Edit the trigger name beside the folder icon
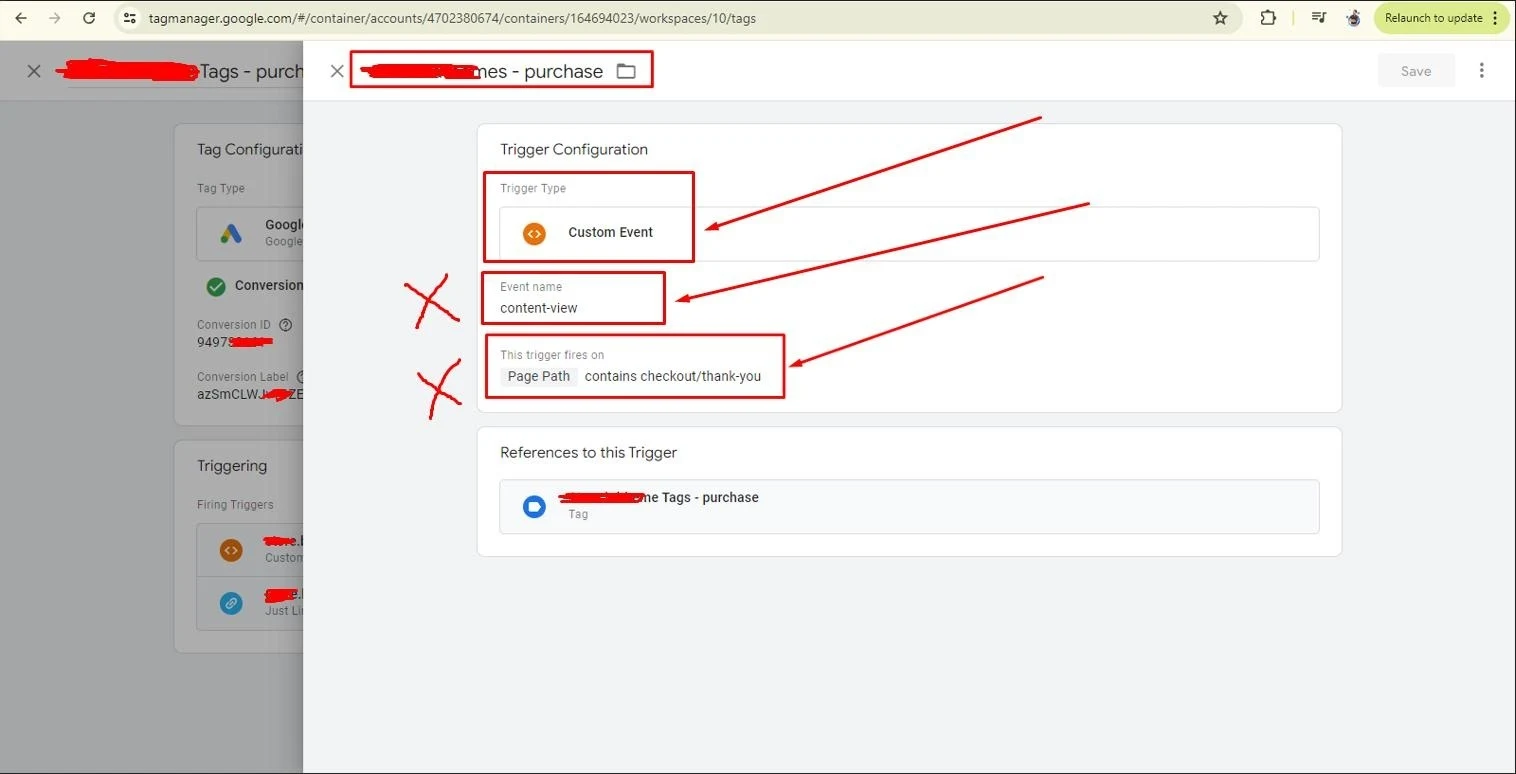This screenshot has width=1516, height=774. point(482,71)
